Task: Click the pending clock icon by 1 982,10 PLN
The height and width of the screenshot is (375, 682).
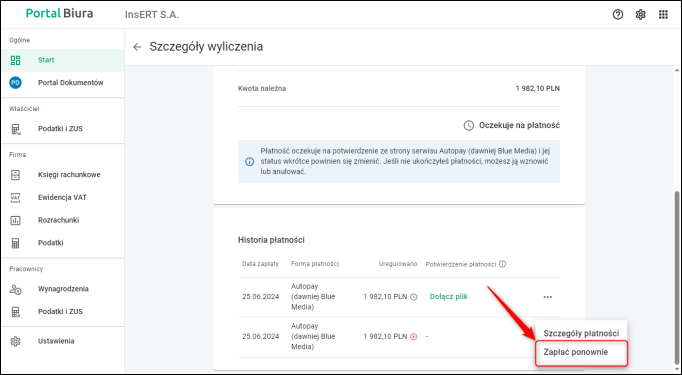Action: point(414,297)
